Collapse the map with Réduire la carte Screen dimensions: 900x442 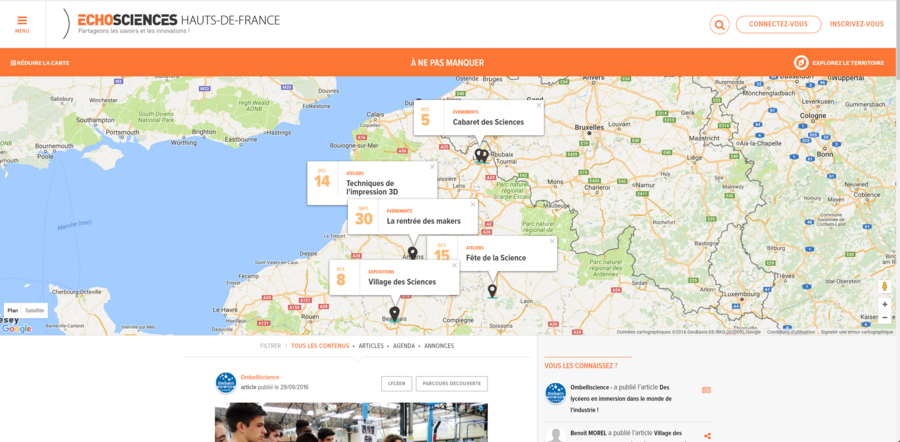(40, 63)
